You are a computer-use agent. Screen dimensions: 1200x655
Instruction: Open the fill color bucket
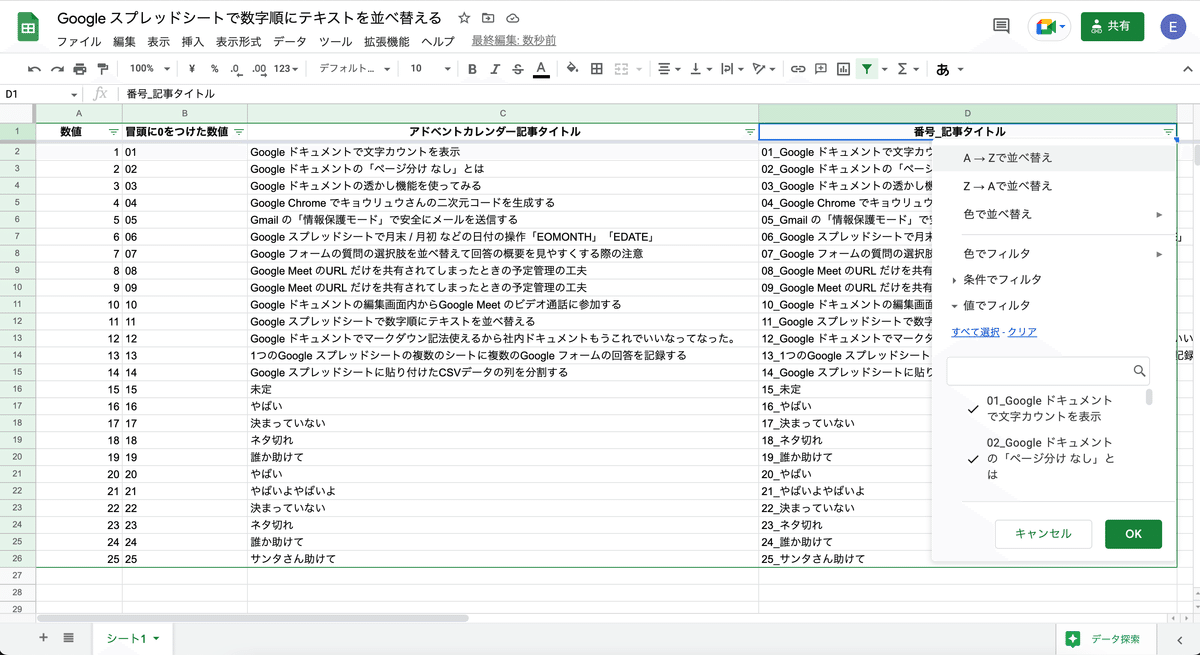click(x=573, y=69)
